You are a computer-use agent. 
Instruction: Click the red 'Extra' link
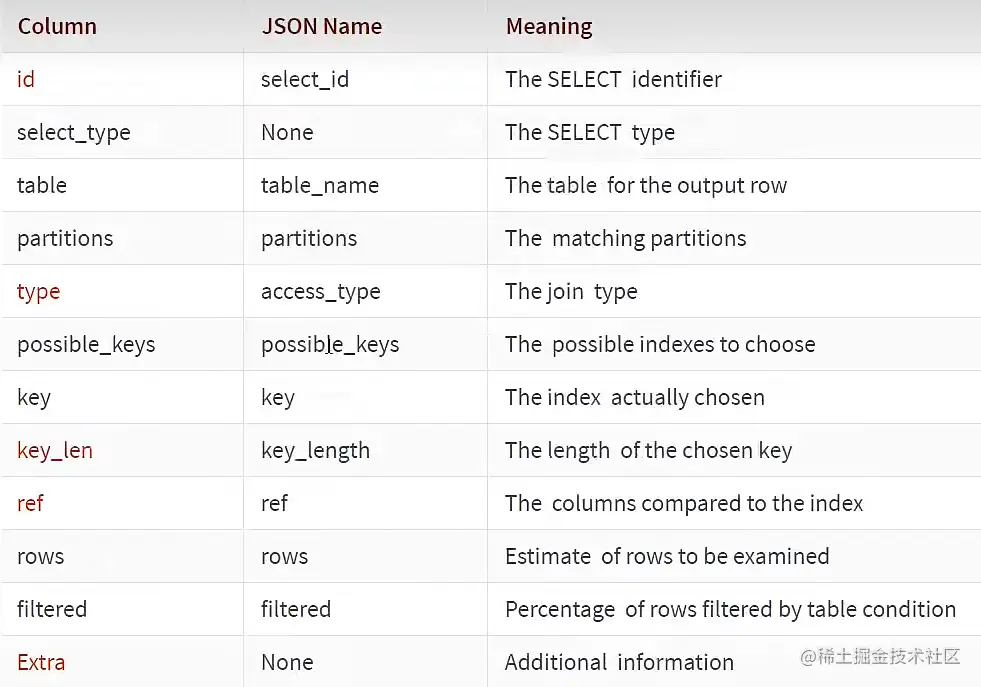point(41,662)
